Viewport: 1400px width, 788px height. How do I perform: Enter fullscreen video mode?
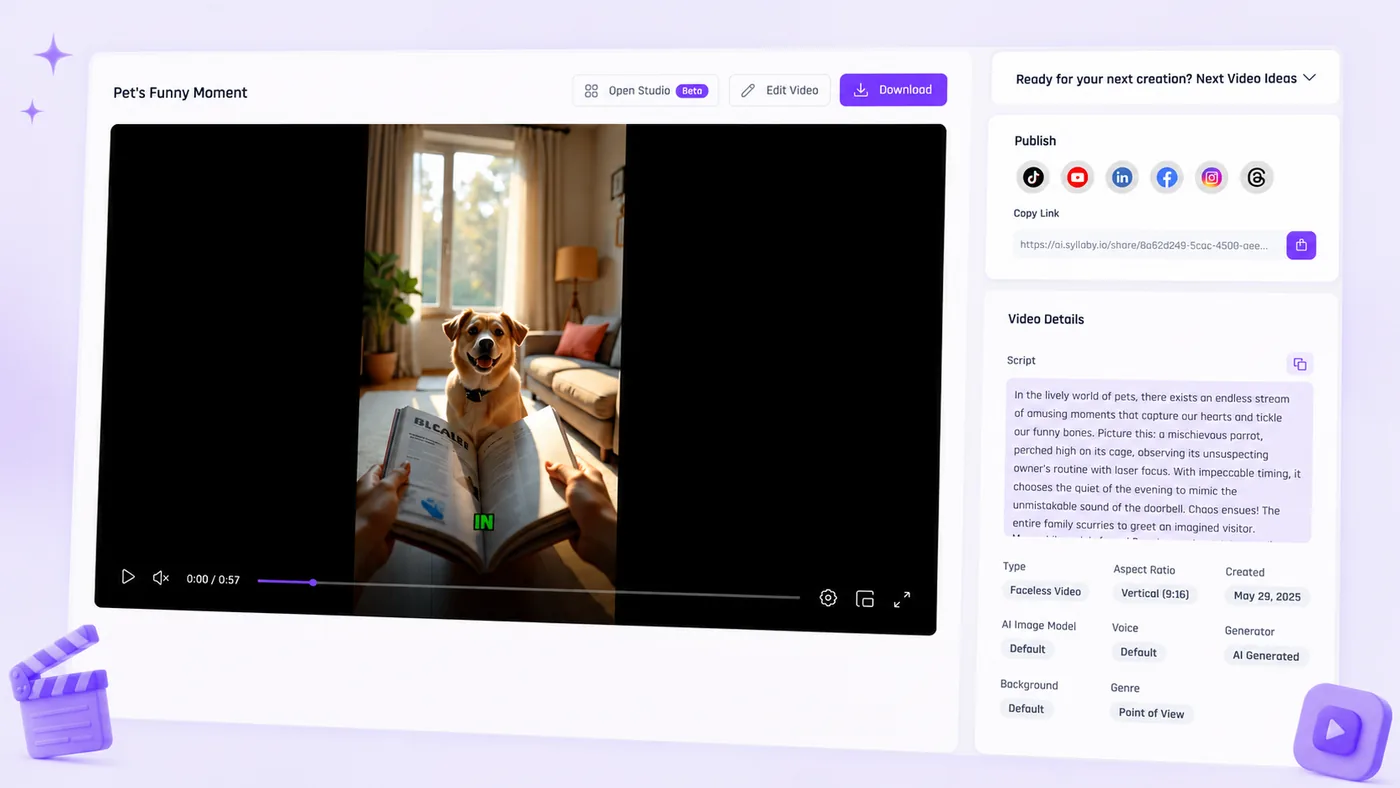[902, 599]
